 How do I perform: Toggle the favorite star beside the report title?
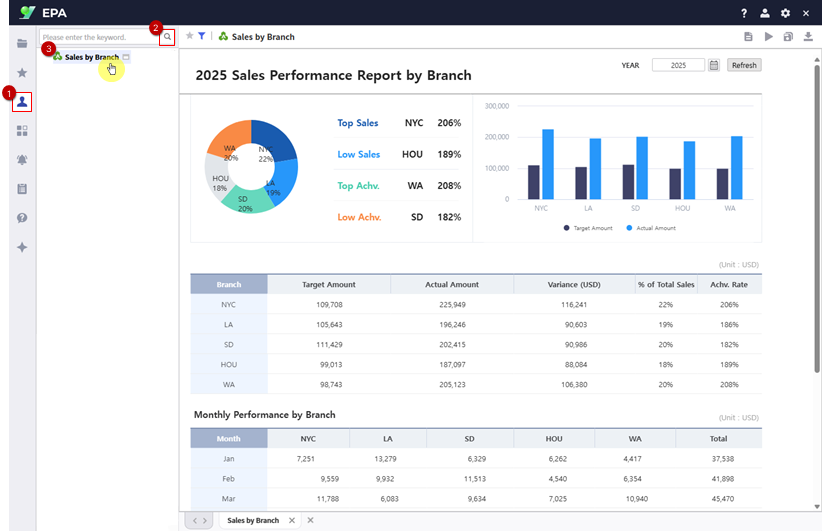pos(189,36)
